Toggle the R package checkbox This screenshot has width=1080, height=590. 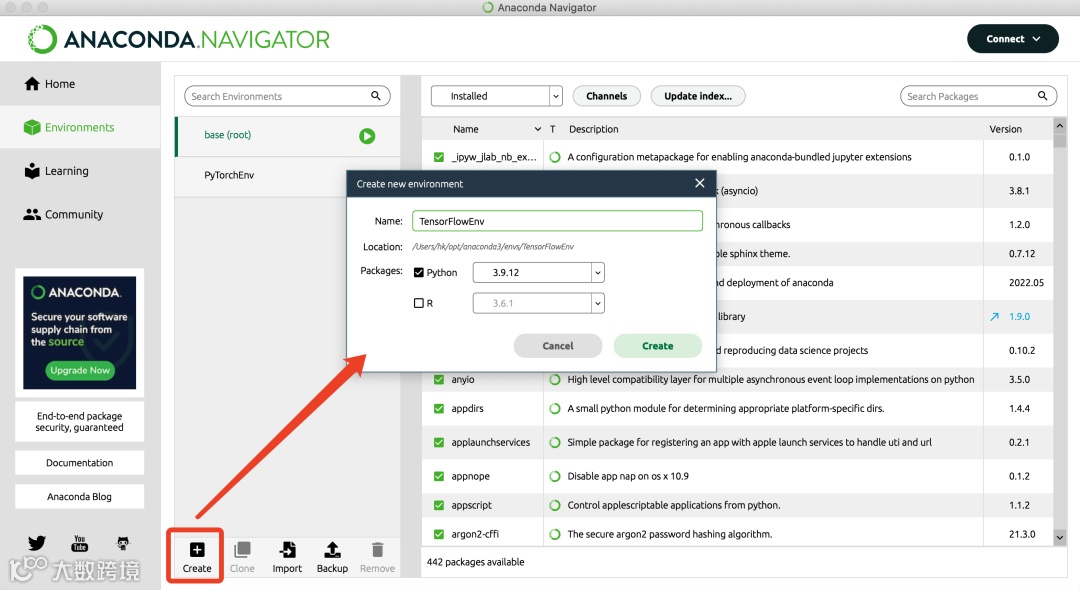coord(418,303)
